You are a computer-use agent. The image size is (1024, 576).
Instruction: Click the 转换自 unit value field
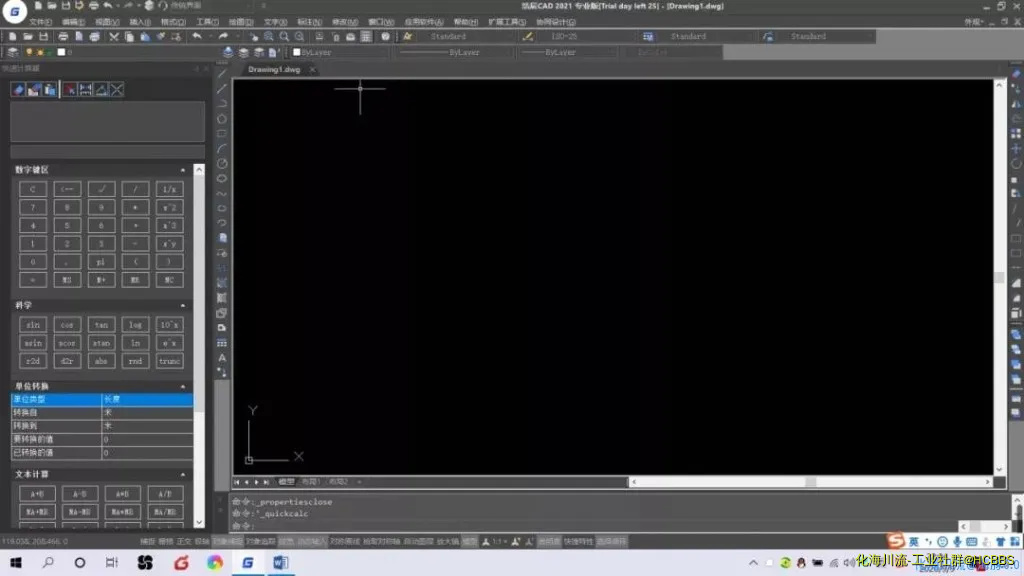click(146, 412)
